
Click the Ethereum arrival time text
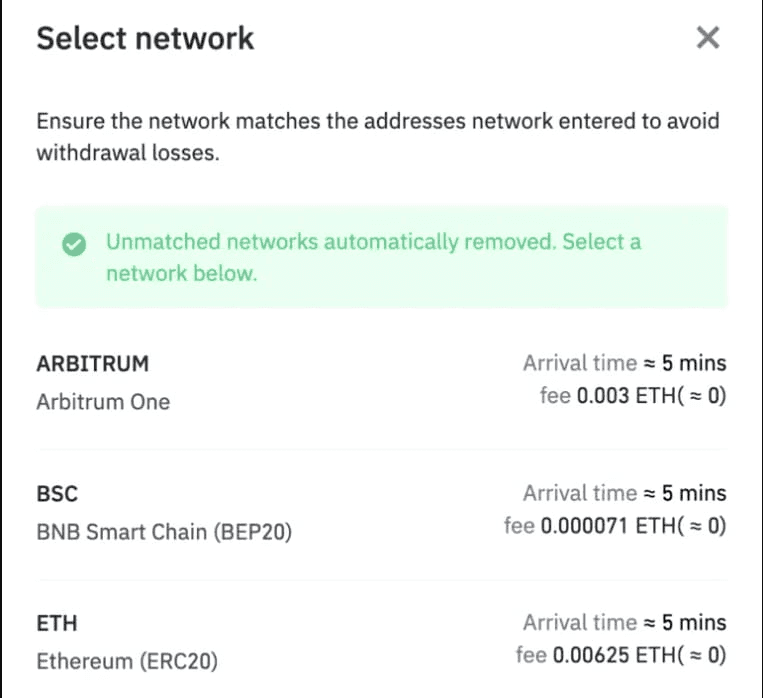(x=624, y=623)
